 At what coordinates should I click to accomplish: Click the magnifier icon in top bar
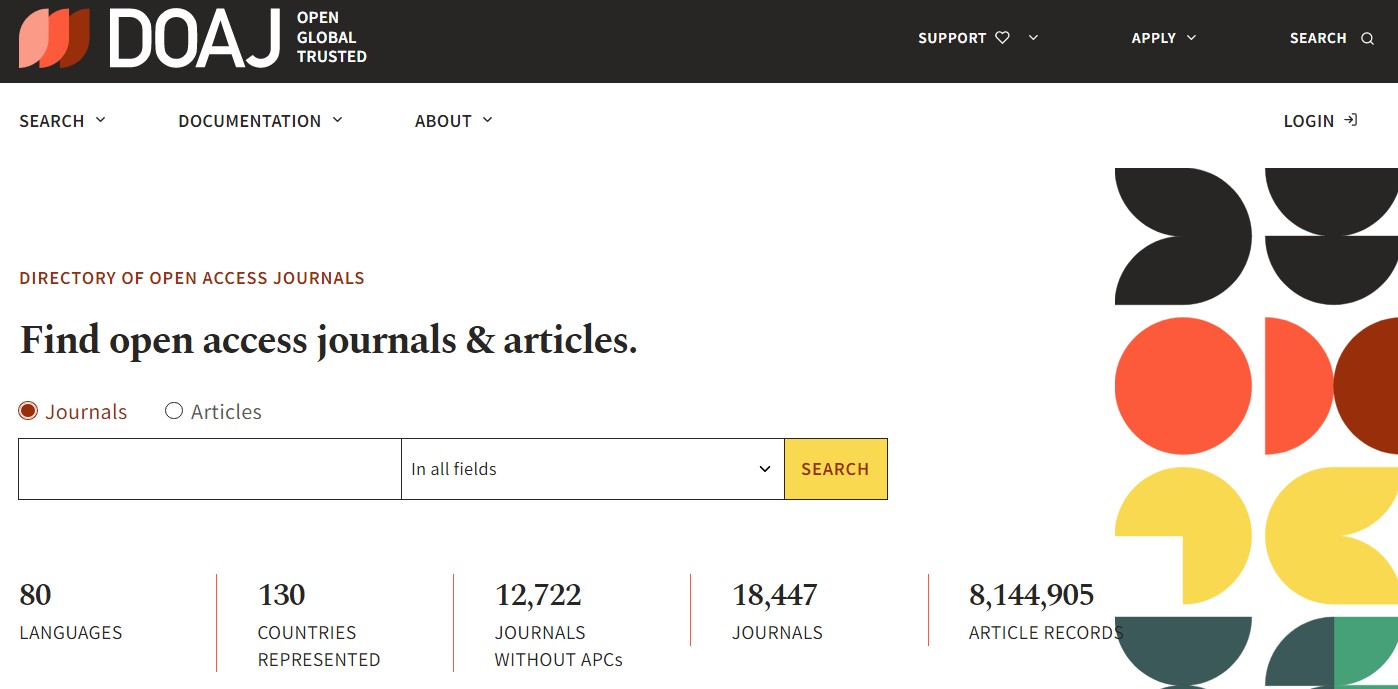(x=1367, y=39)
